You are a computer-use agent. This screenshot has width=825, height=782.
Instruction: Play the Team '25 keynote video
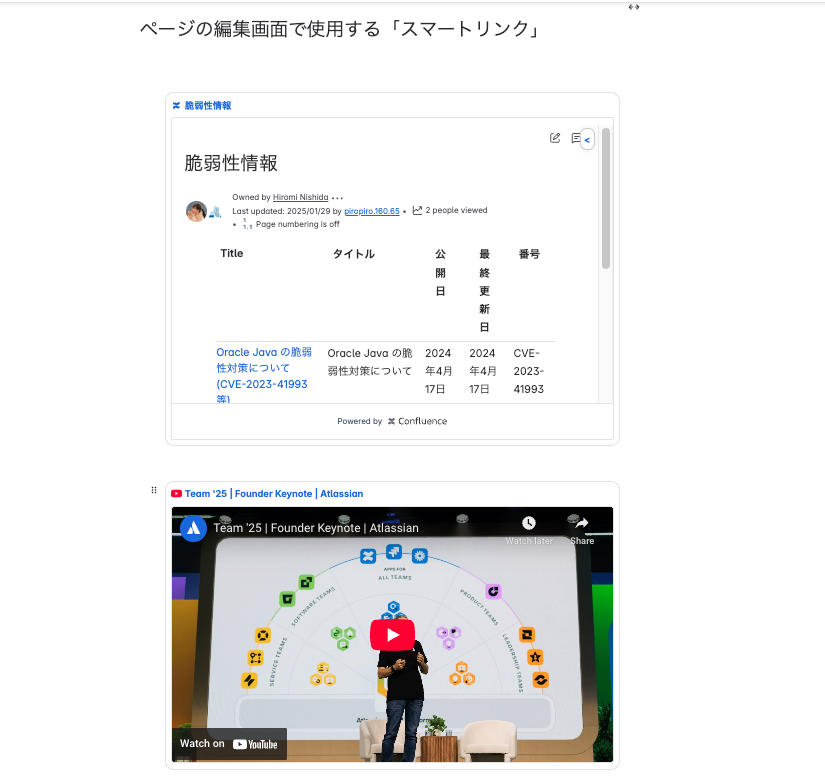(392, 634)
